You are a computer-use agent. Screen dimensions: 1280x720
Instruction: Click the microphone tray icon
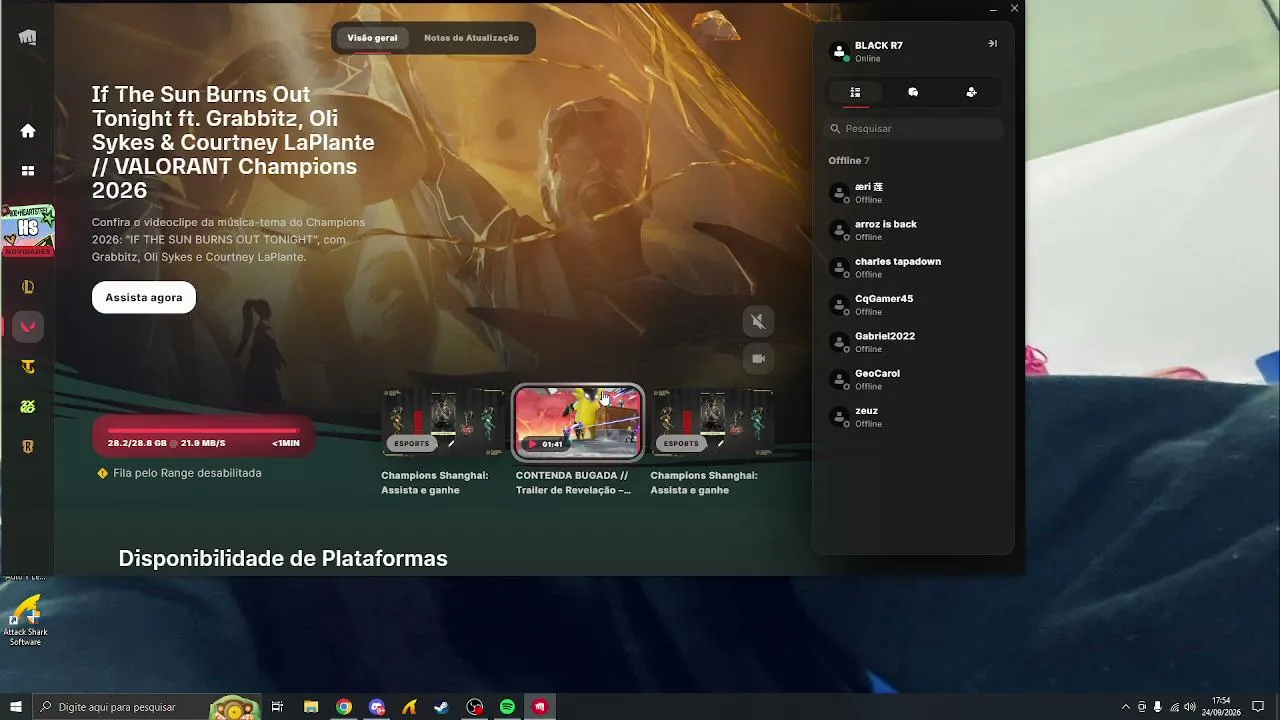click(x=1158, y=707)
